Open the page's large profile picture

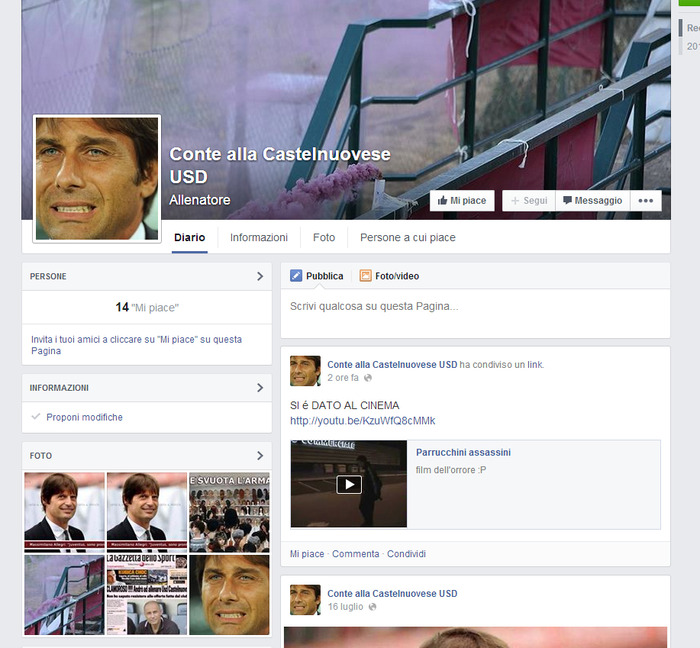pos(97,179)
